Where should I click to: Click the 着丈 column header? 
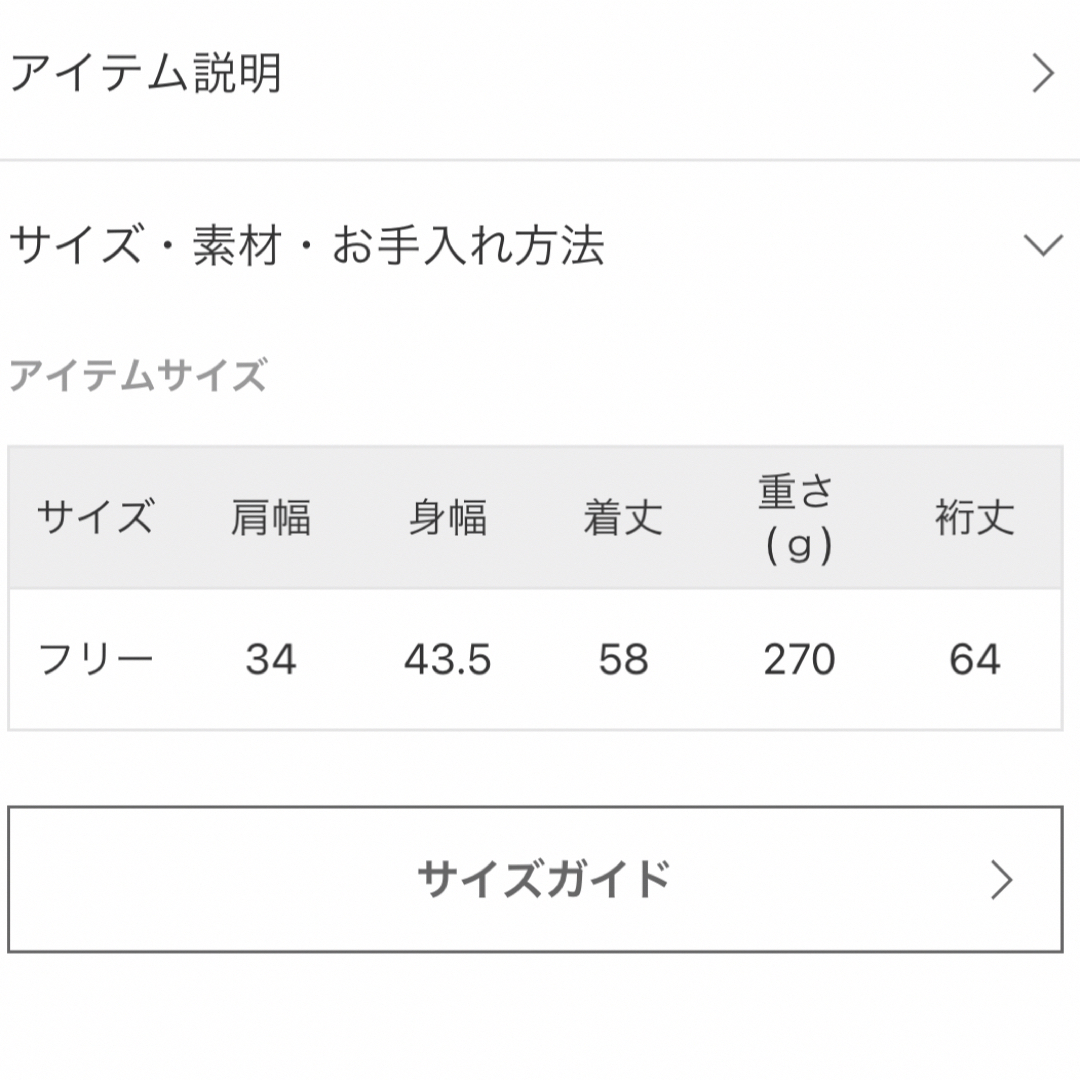click(623, 517)
